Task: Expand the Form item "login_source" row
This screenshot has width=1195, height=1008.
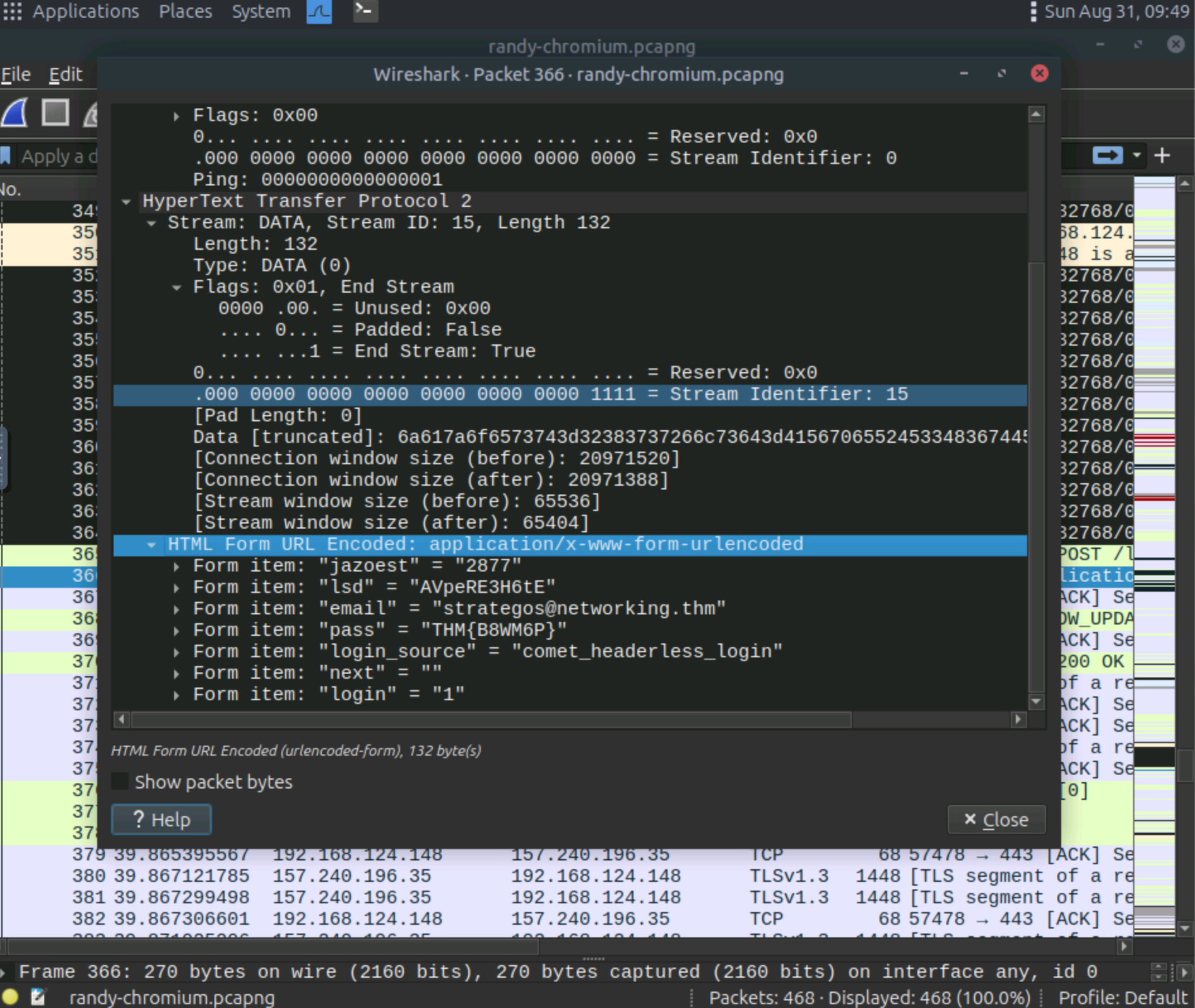Action: tap(177, 652)
